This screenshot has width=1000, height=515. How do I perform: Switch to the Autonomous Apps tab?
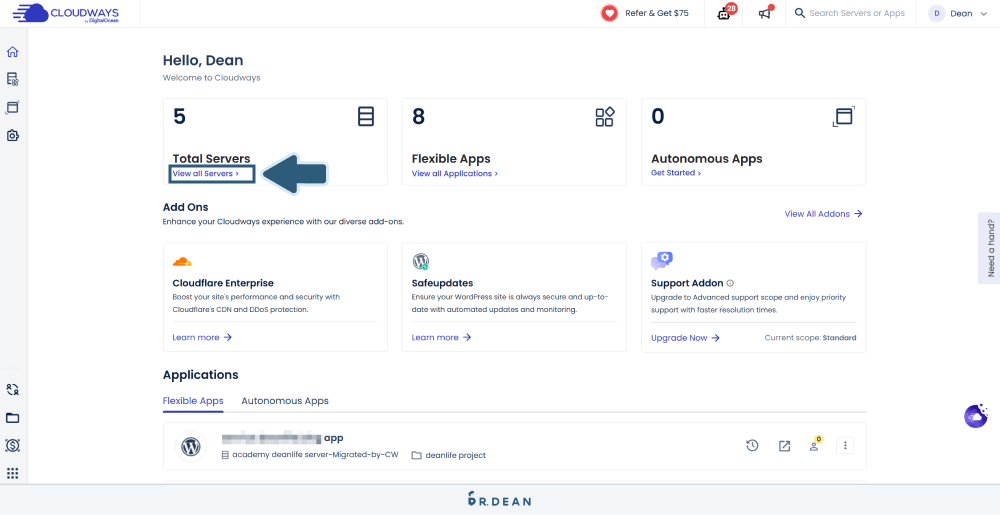tap(285, 401)
